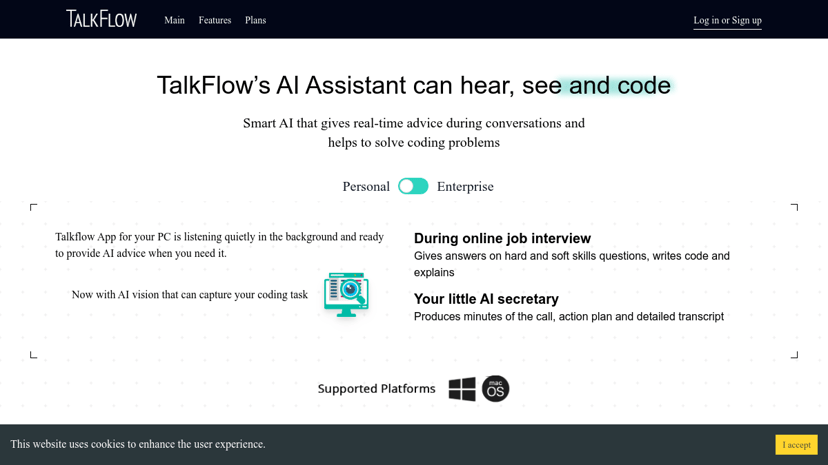828x465 pixels.
Task: Click the macOS platform icon
Action: (x=495, y=389)
